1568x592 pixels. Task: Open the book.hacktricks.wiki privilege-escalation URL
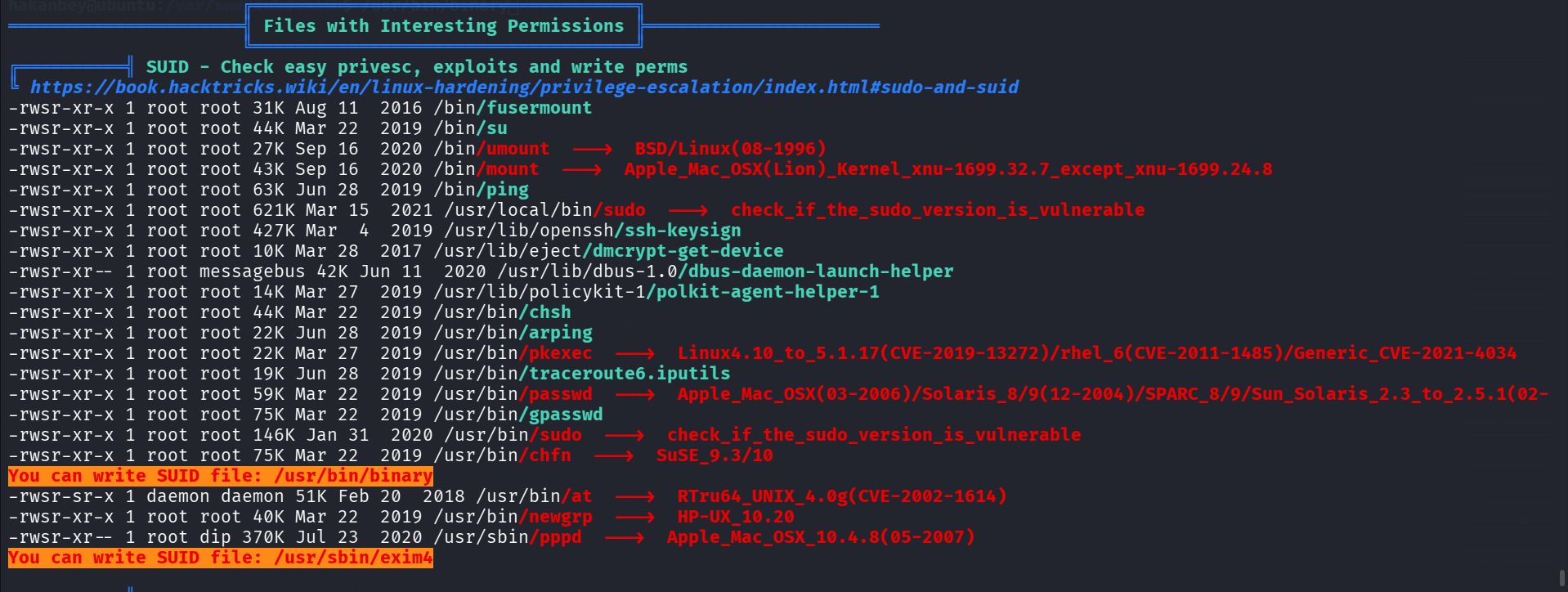coord(524,87)
